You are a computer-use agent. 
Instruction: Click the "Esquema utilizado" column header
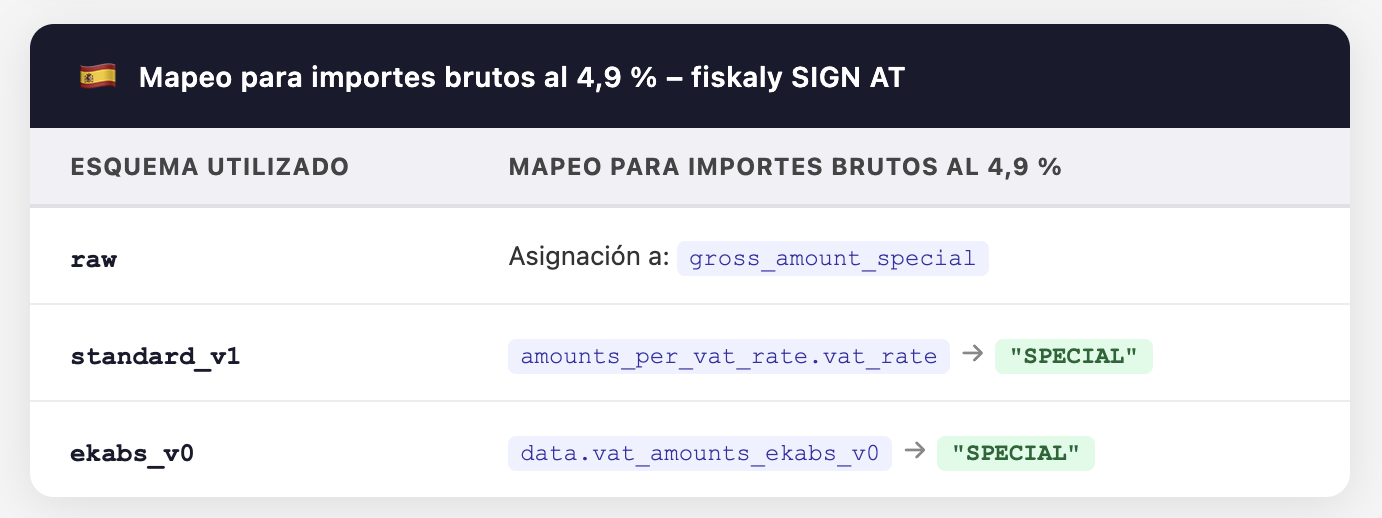click(x=209, y=167)
